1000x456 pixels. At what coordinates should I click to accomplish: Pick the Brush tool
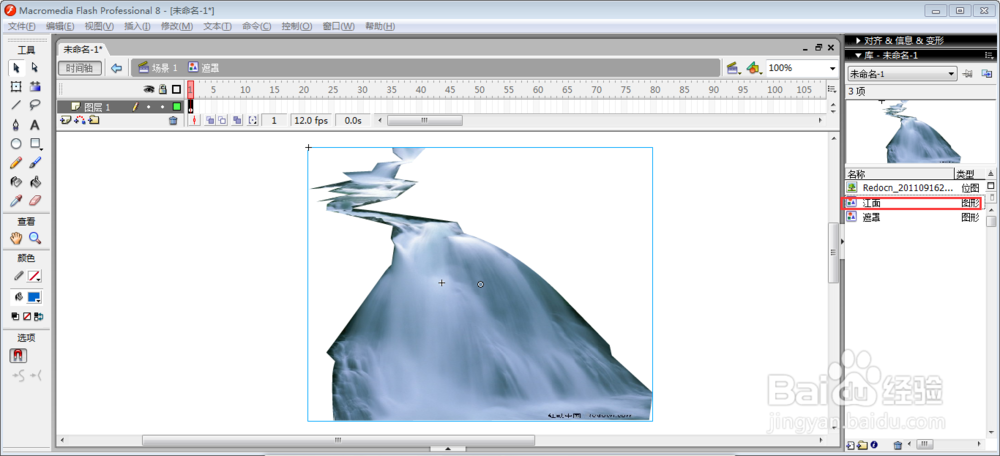point(35,163)
